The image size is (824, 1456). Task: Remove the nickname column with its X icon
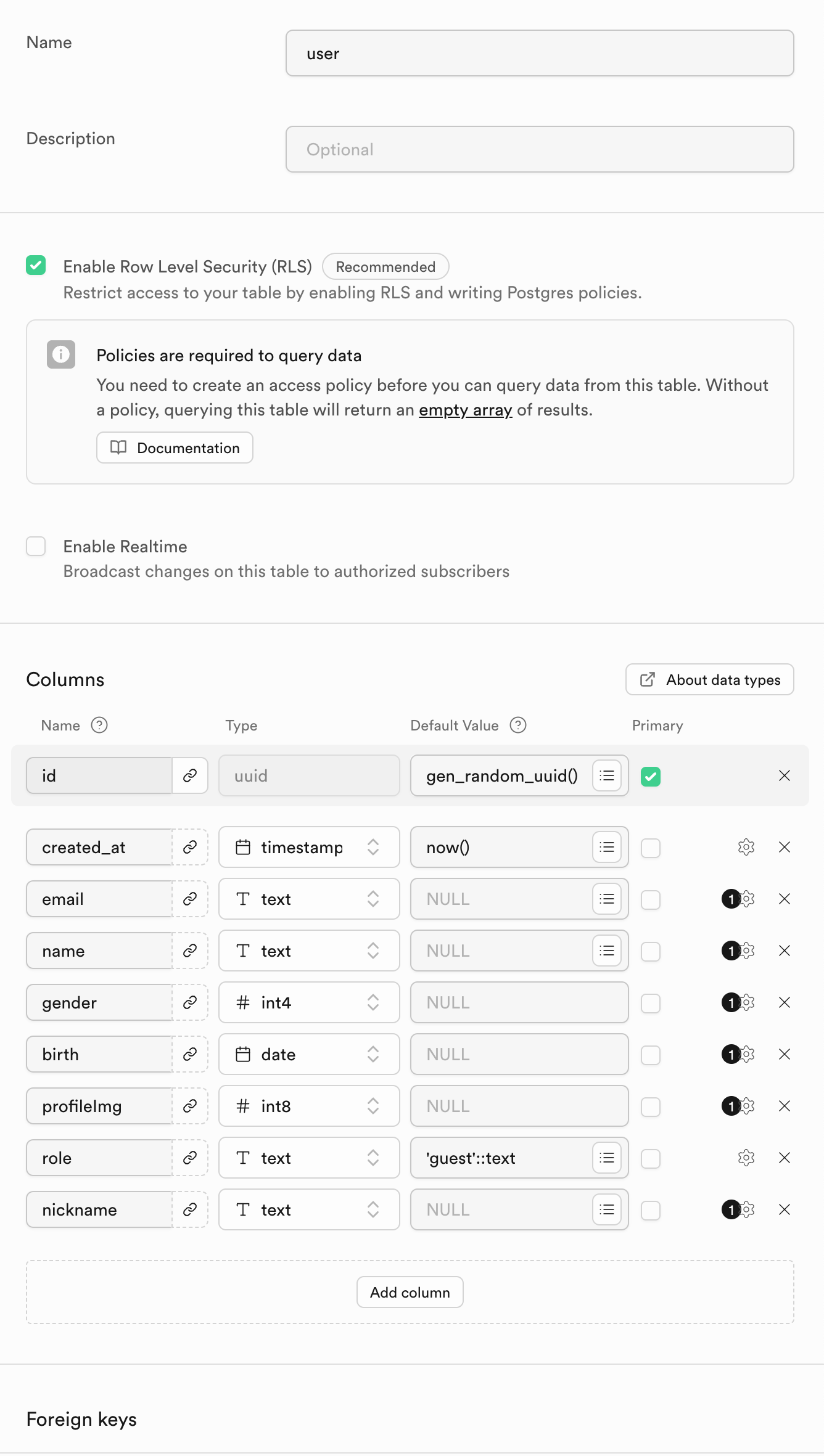click(x=785, y=1209)
